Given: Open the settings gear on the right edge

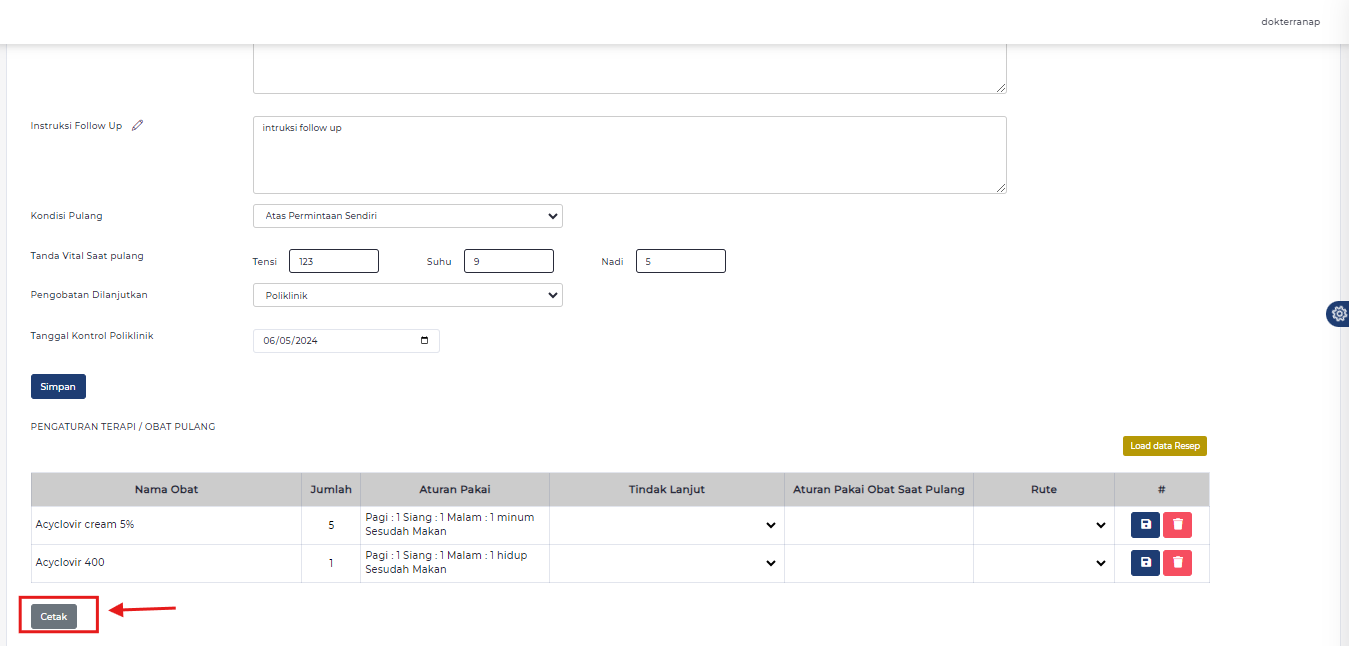Looking at the screenshot, I should pyautogui.click(x=1337, y=313).
